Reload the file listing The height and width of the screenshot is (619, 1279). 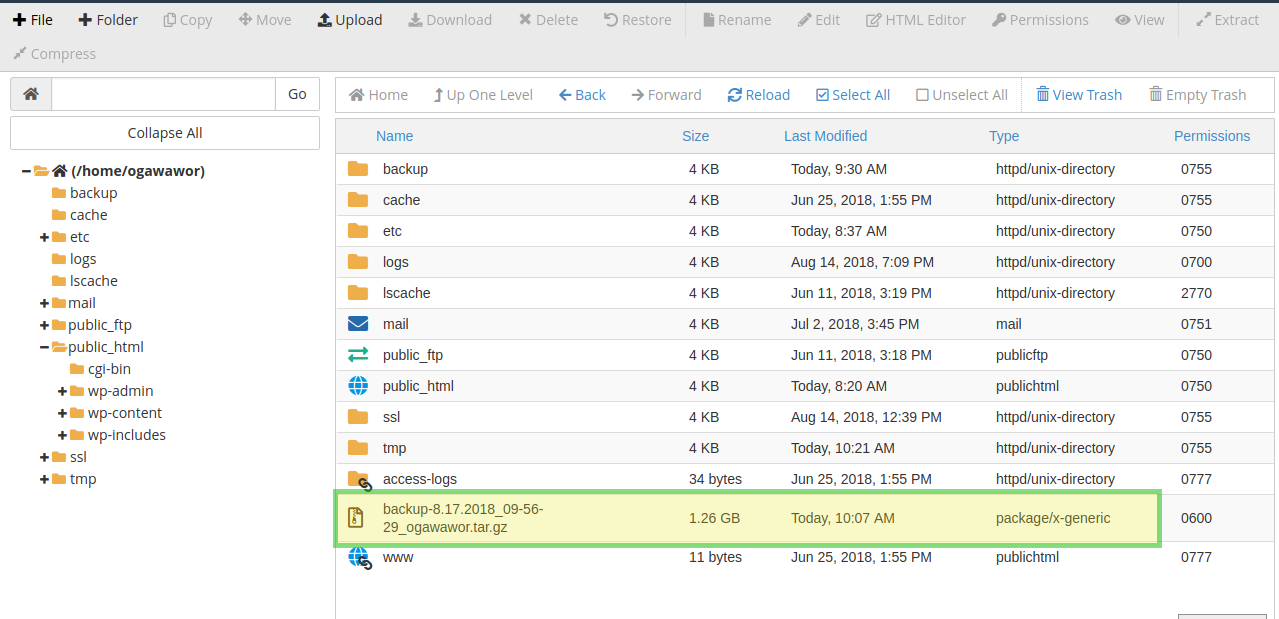(x=759, y=95)
